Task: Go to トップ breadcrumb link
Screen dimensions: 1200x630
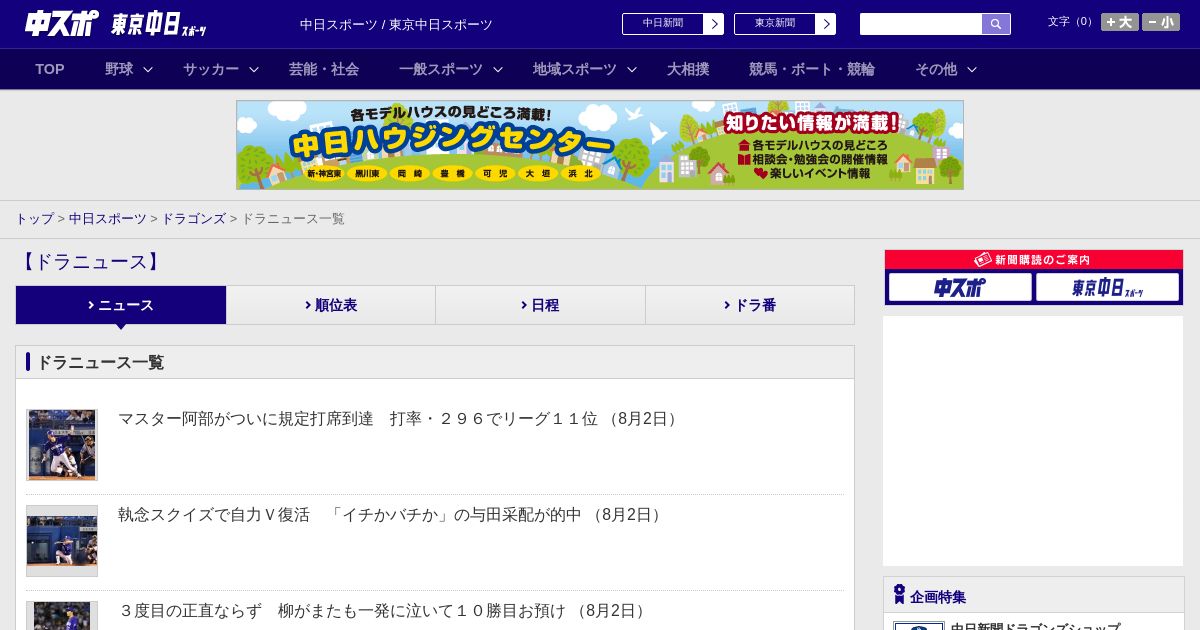Action: [35, 218]
